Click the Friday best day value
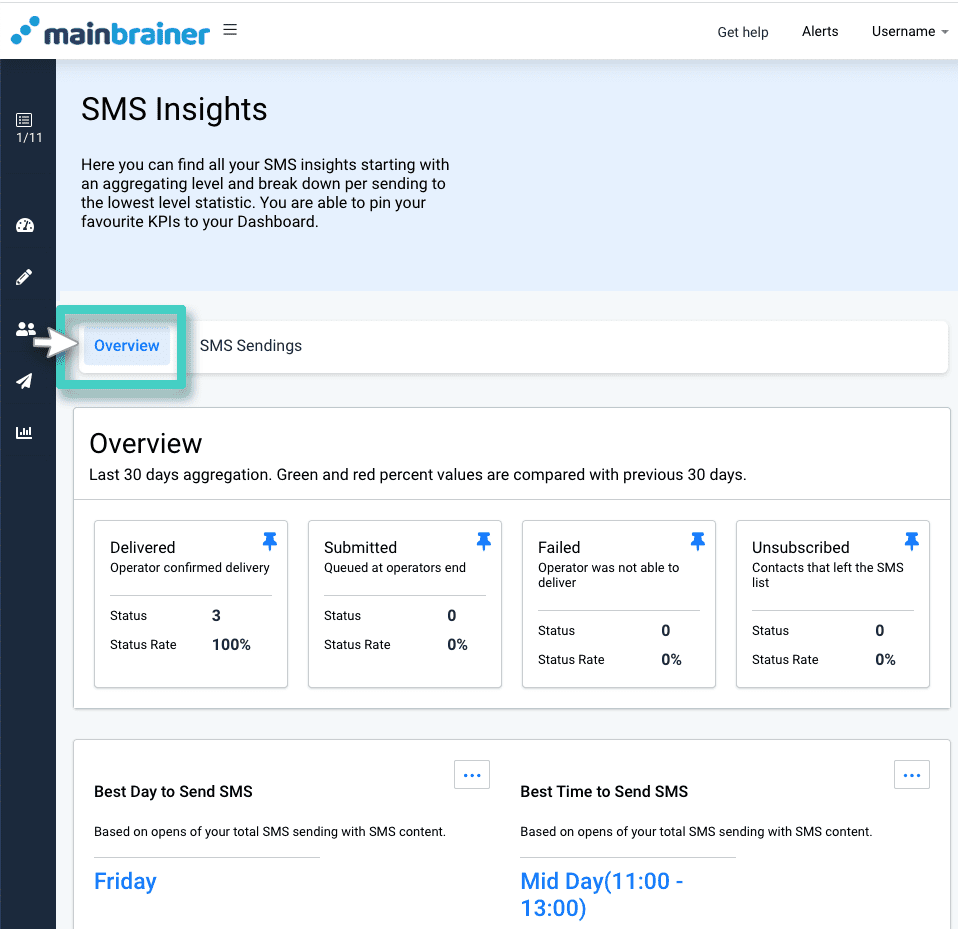The width and height of the screenshot is (958, 929). point(125,881)
